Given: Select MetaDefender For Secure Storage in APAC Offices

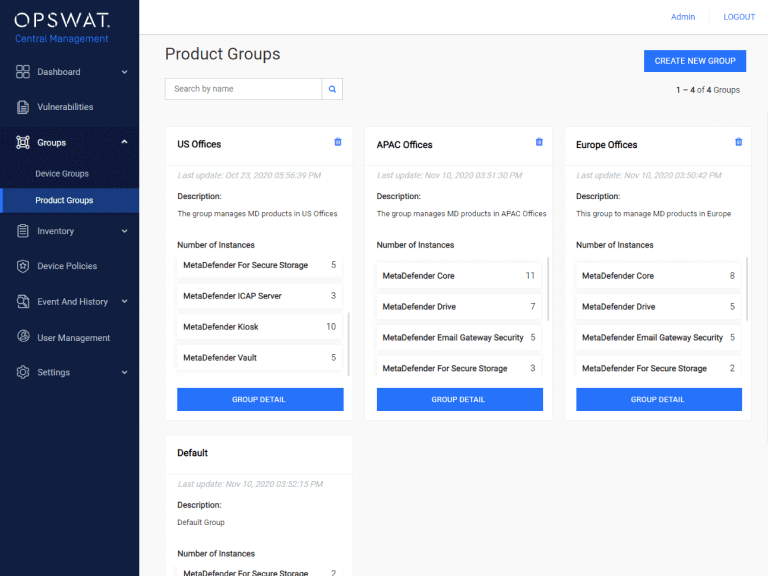Looking at the screenshot, I should pyautogui.click(x=459, y=367).
